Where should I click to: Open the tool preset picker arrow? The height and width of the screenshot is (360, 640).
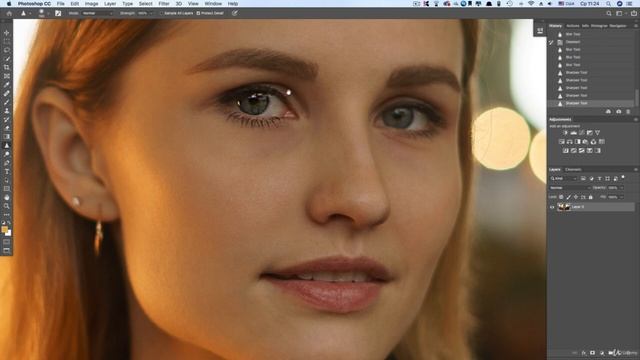click(29, 13)
